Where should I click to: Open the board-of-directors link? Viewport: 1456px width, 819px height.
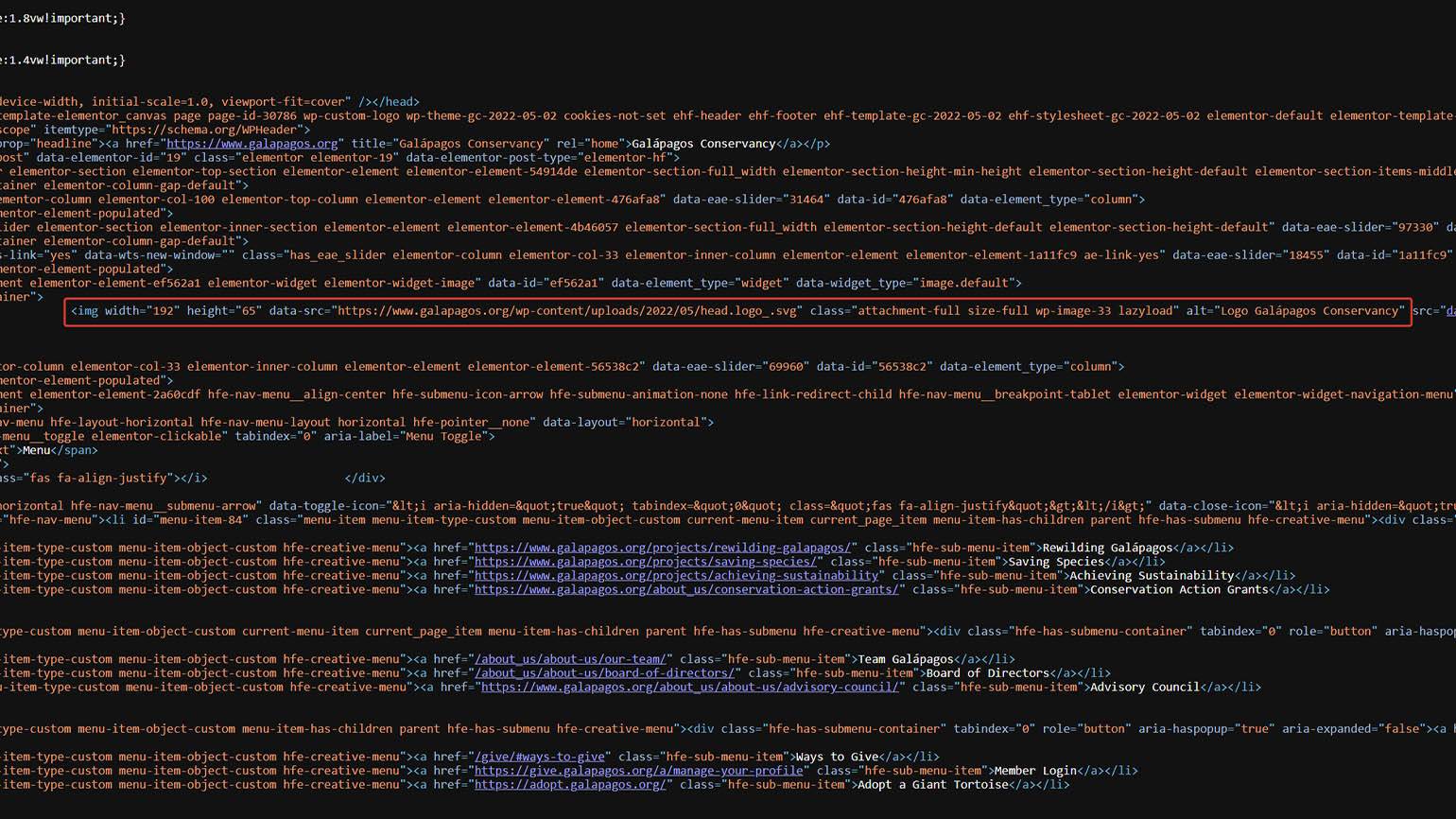[x=604, y=673]
